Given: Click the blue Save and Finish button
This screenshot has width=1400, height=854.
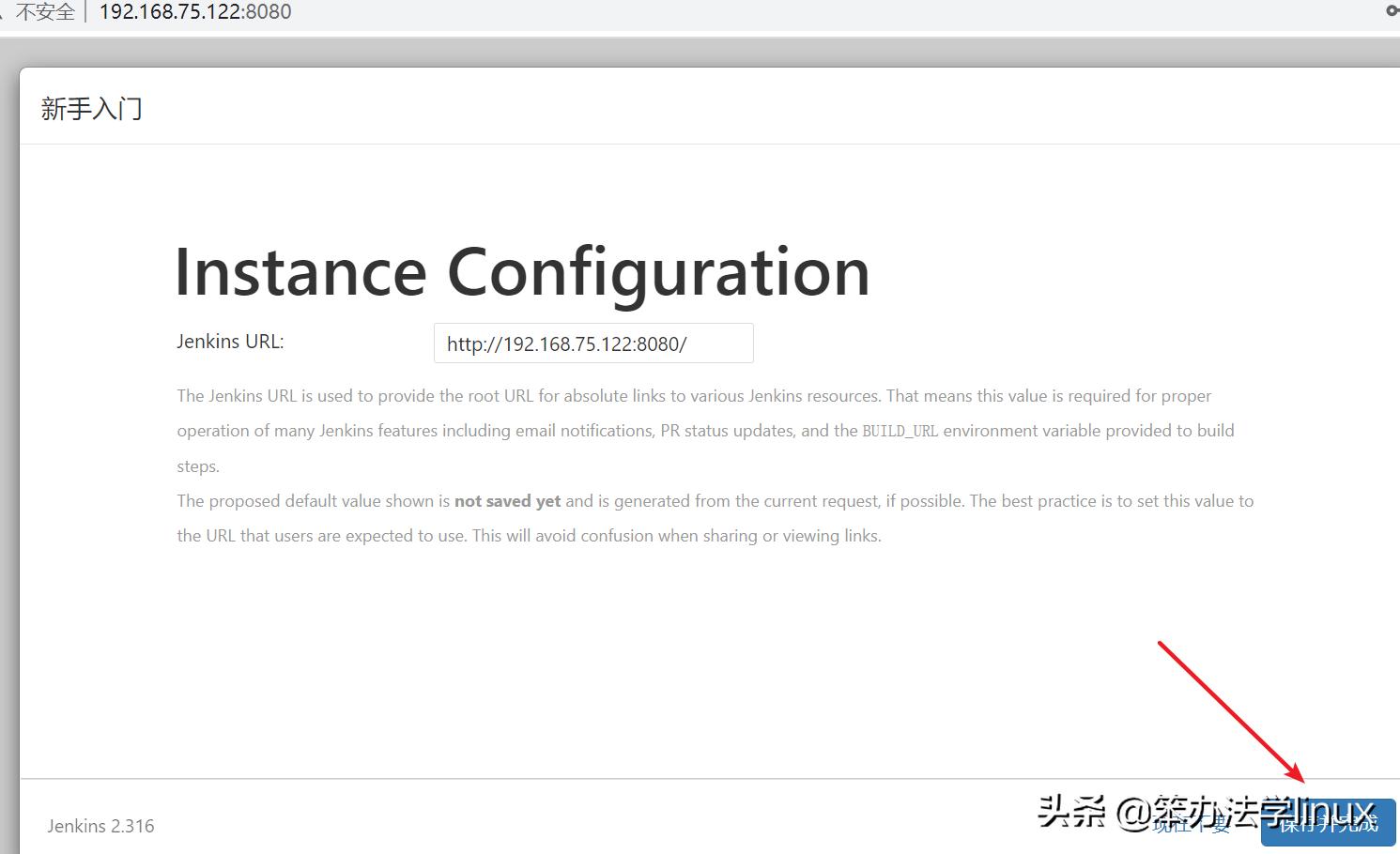Looking at the screenshot, I should (x=1328, y=824).
